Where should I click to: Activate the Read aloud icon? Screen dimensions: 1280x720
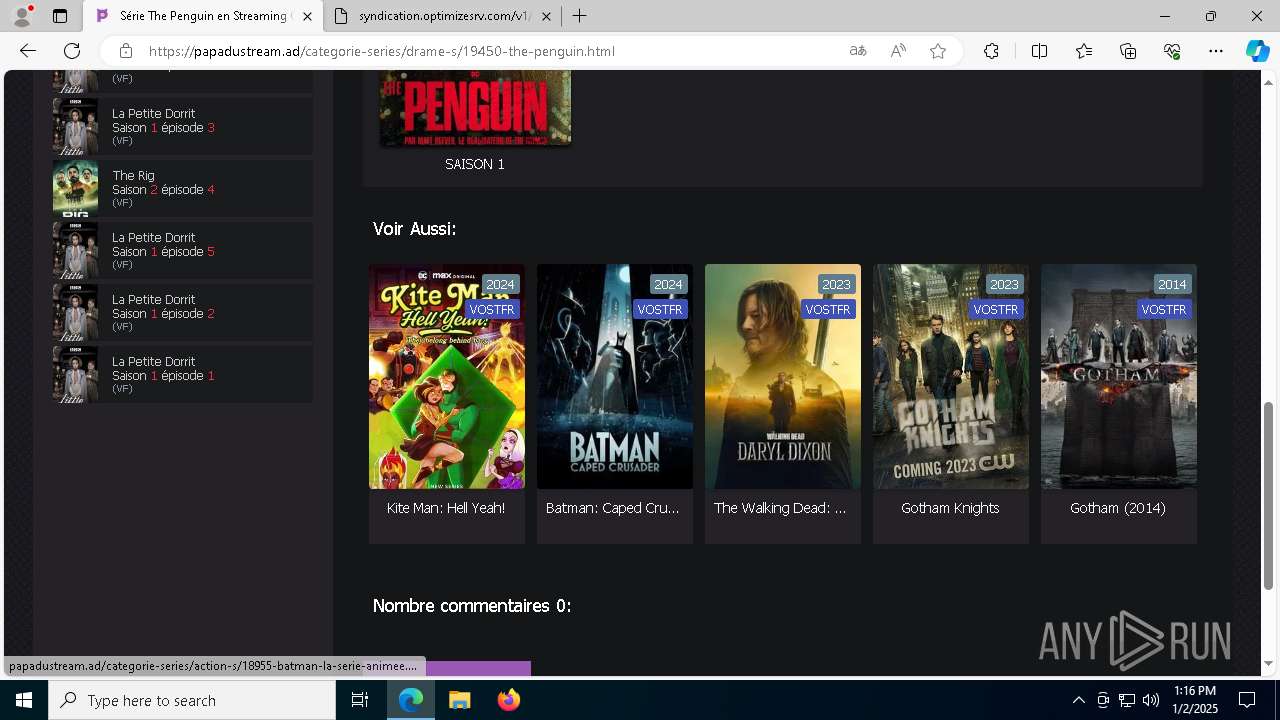(x=898, y=51)
